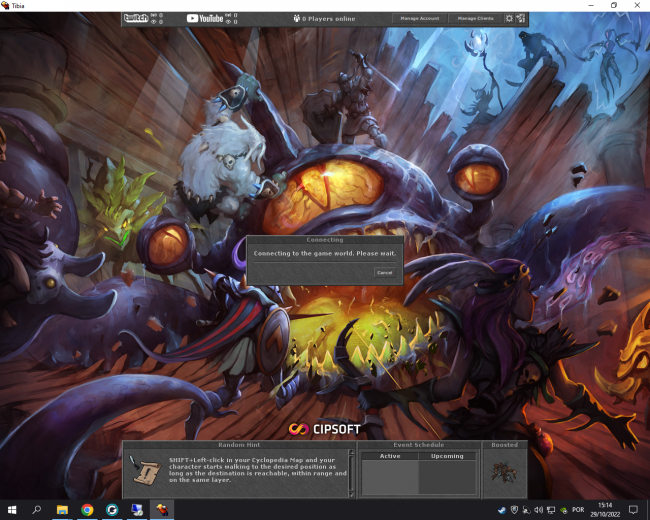Open the YouTube videos logo

coord(205,18)
